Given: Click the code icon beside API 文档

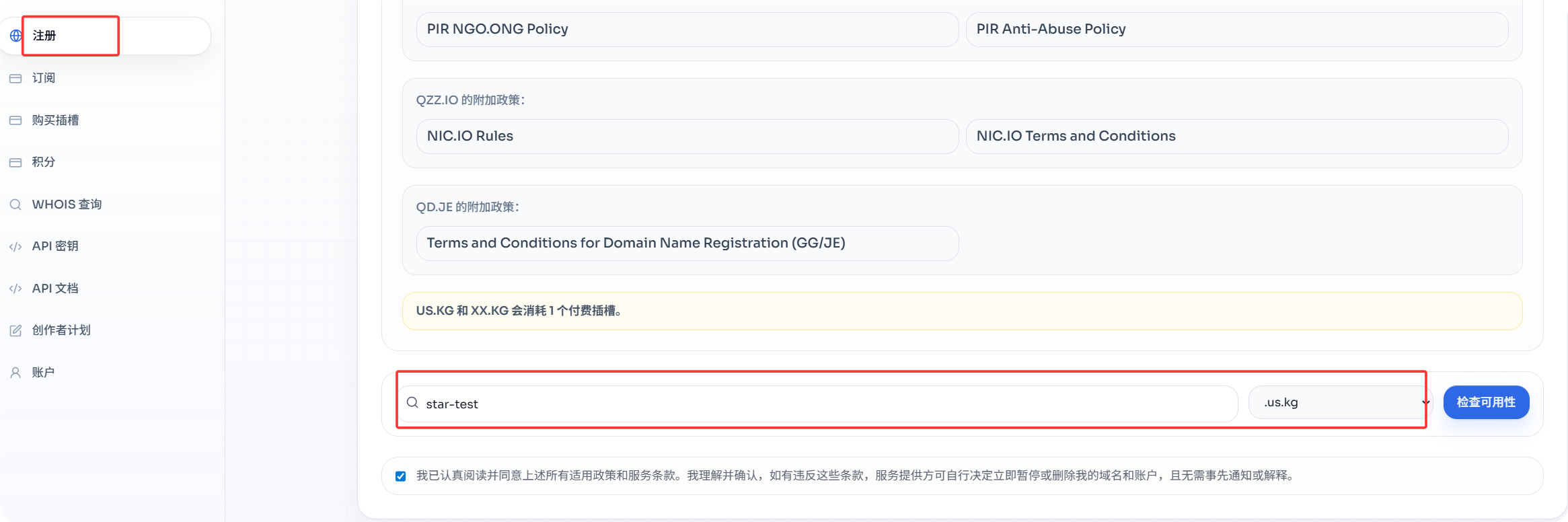Looking at the screenshot, I should 15,289.
